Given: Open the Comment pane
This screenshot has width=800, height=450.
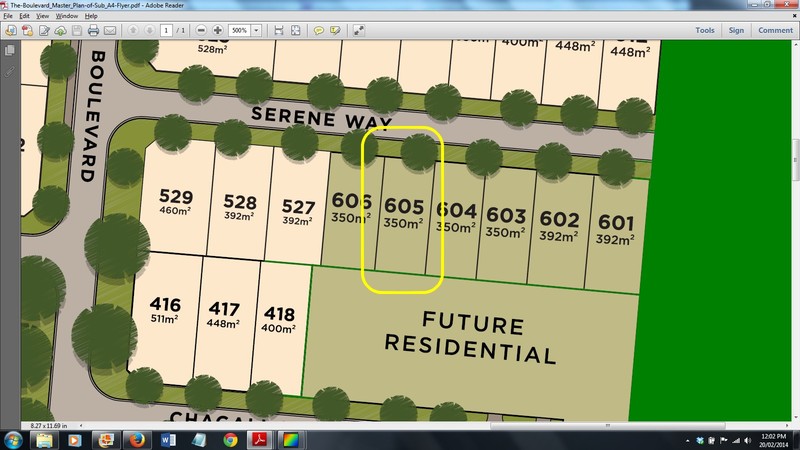Looking at the screenshot, I should click(x=775, y=31).
